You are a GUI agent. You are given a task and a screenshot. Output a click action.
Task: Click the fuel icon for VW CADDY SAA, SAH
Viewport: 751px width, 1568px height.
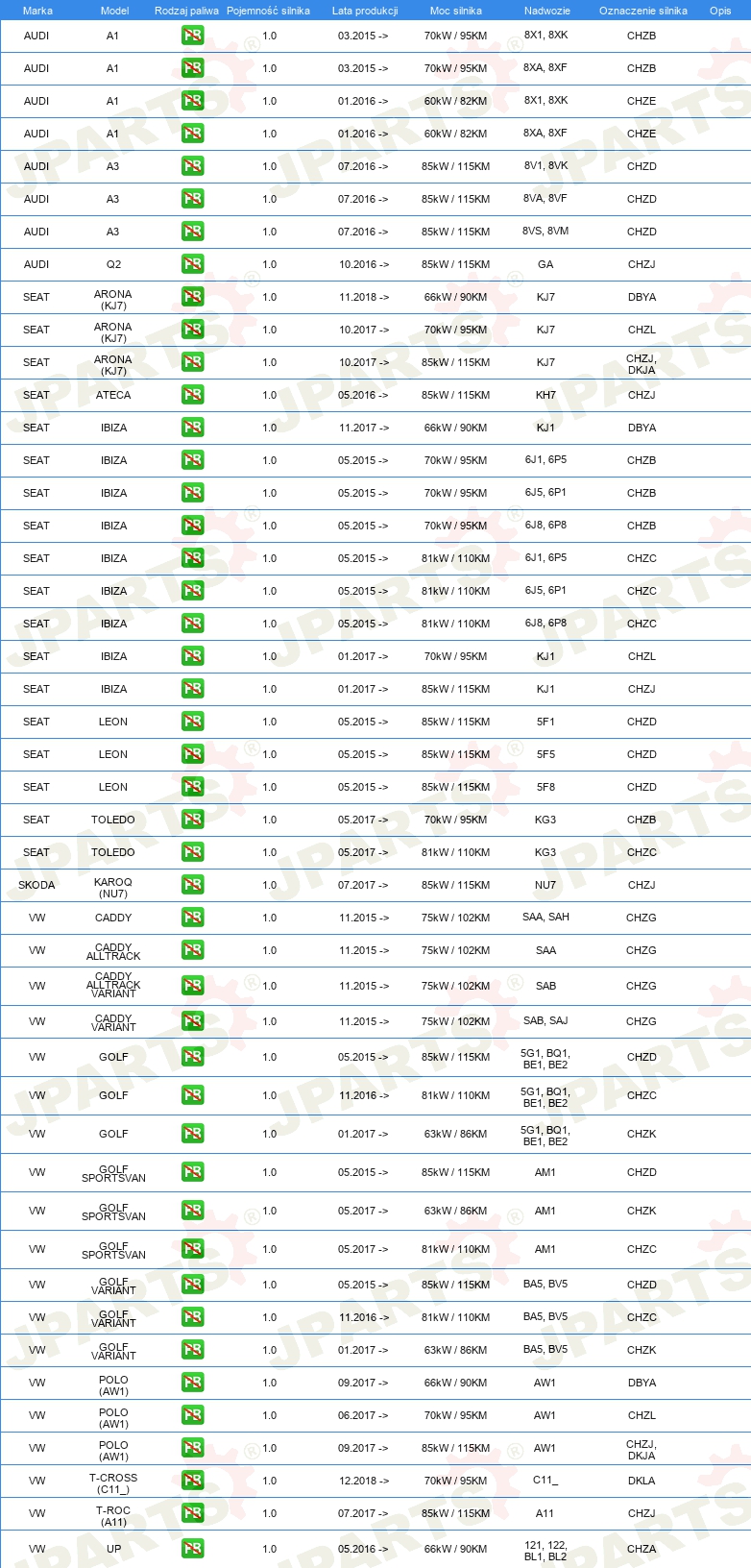click(192, 918)
